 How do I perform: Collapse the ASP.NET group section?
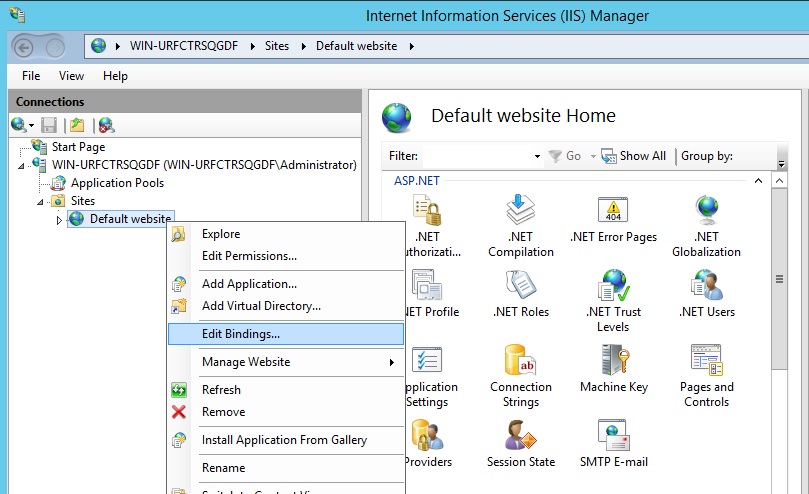coord(757,181)
